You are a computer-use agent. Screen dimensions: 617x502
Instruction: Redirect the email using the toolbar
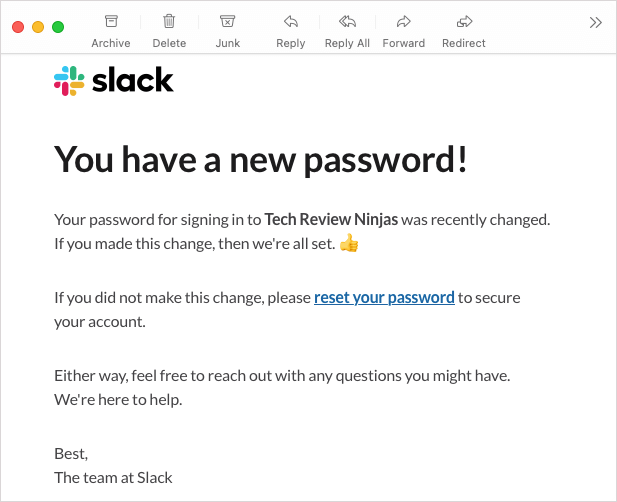[464, 21]
